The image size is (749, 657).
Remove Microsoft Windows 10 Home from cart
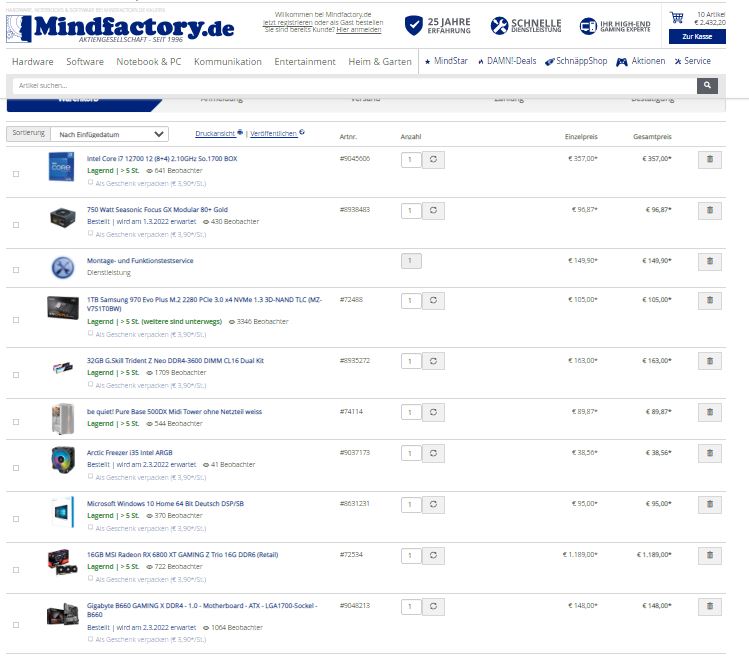(x=709, y=505)
